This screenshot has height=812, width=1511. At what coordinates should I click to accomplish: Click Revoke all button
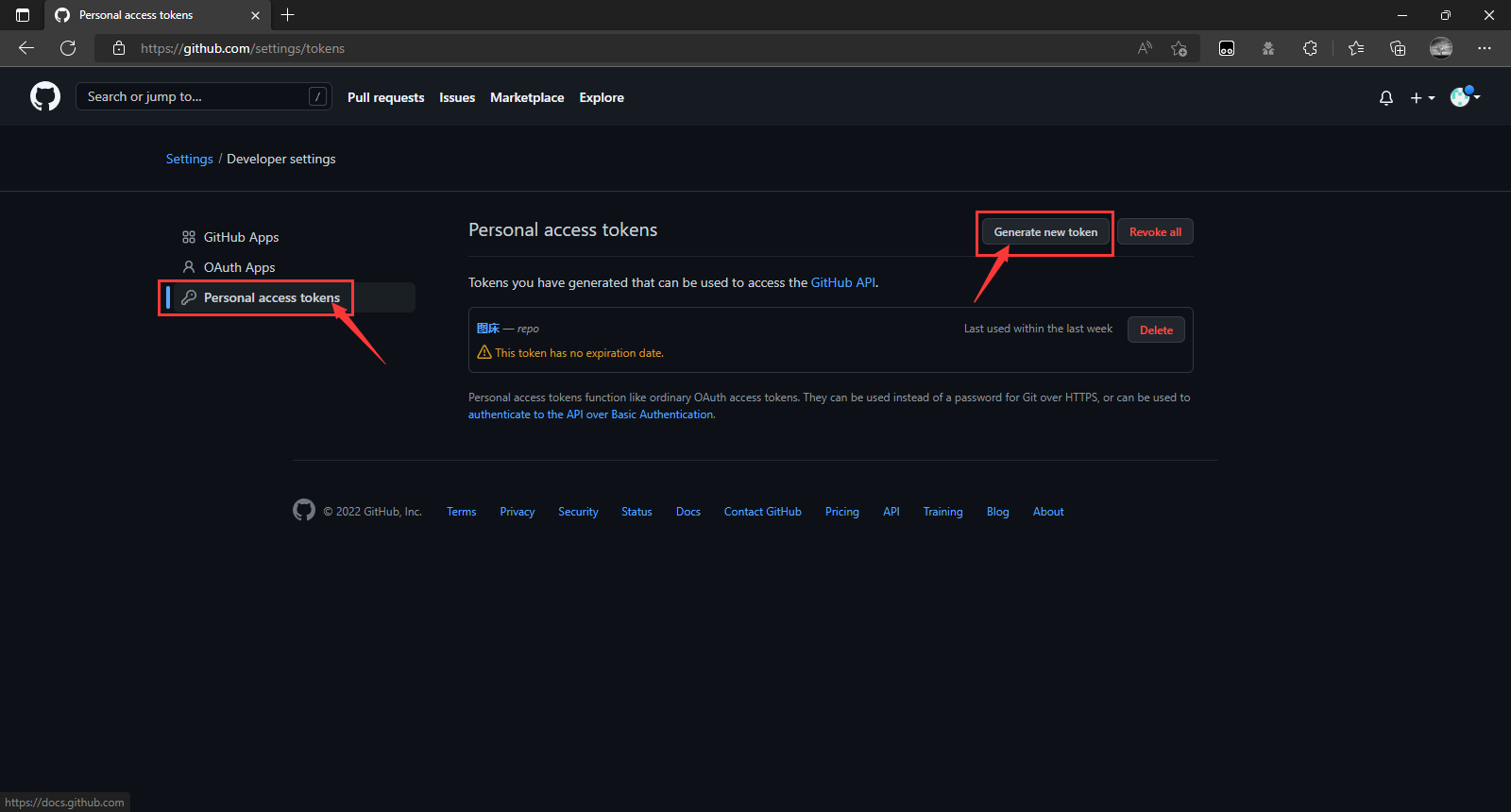pyautogui.click(x=1155, y=232)
